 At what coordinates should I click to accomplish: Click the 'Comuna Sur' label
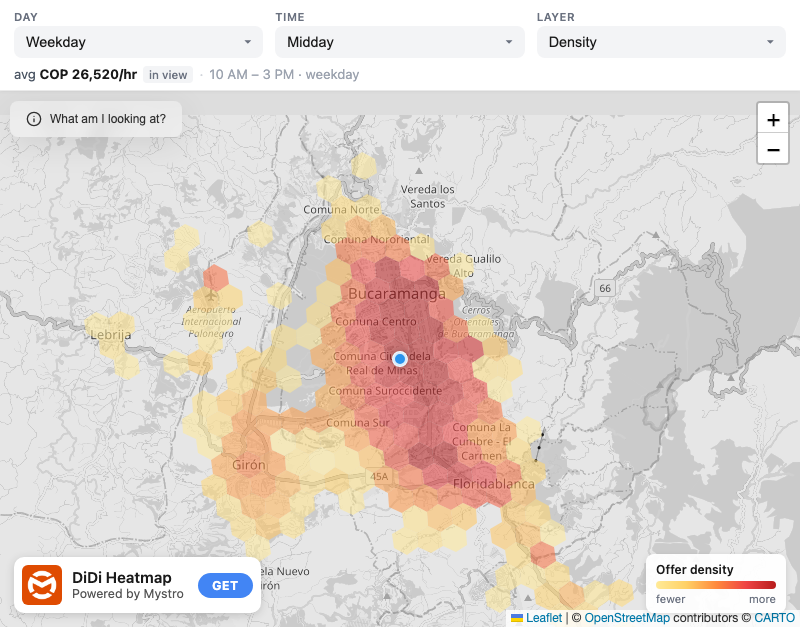[x=358, y=423]
